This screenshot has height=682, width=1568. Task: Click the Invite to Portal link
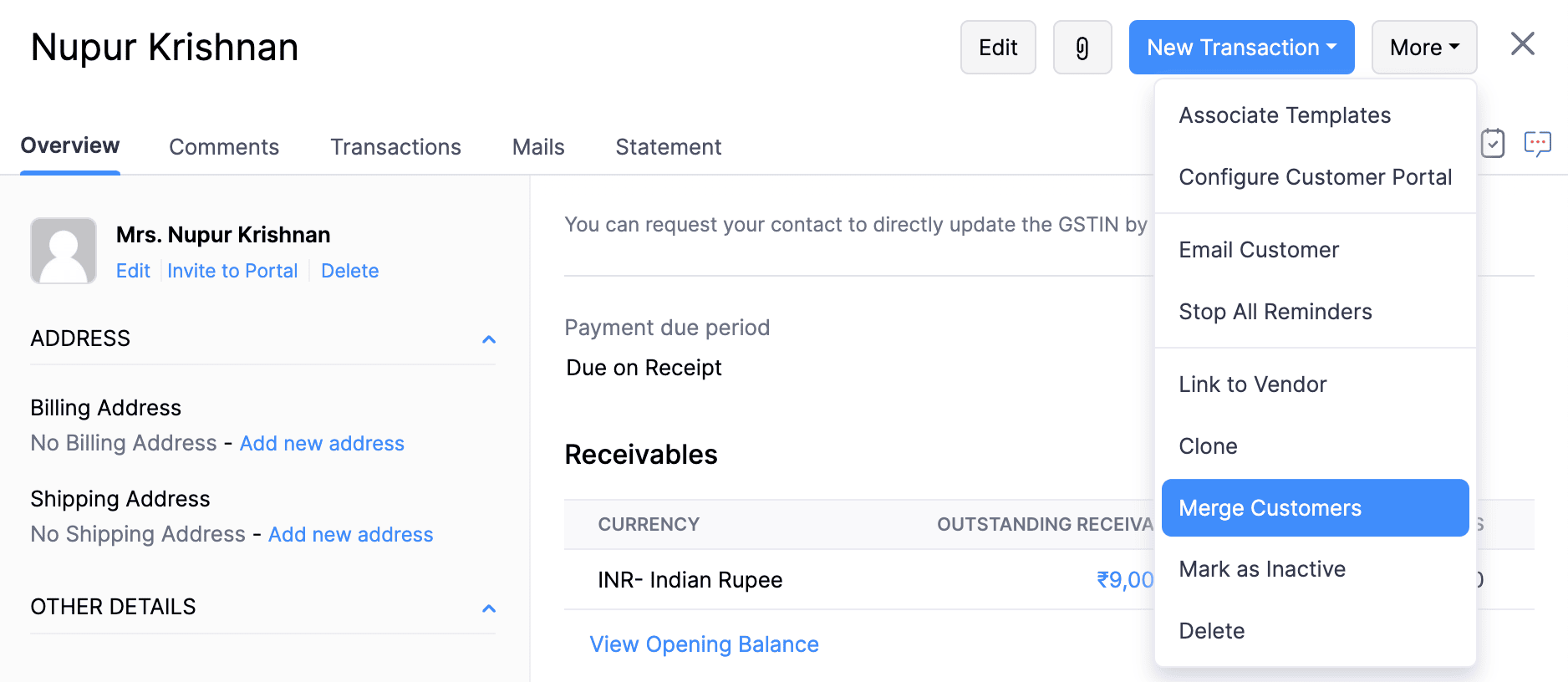pyautogui.click(x=232, y=271)
